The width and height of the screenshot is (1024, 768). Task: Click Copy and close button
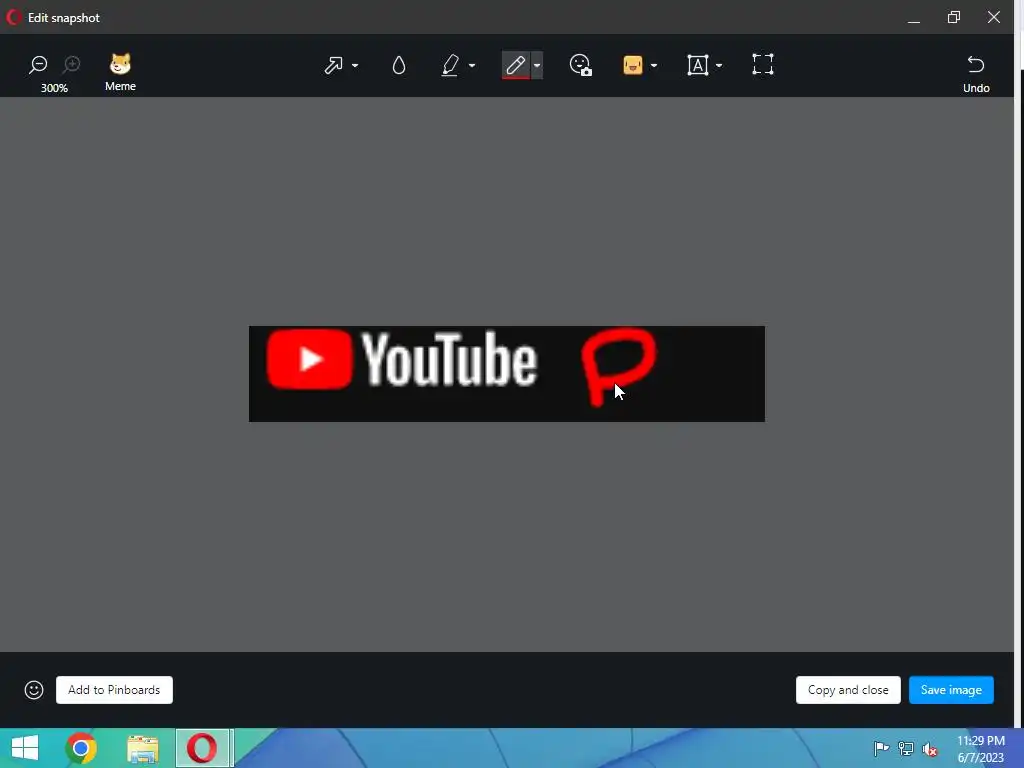click(x=848, y=690)
